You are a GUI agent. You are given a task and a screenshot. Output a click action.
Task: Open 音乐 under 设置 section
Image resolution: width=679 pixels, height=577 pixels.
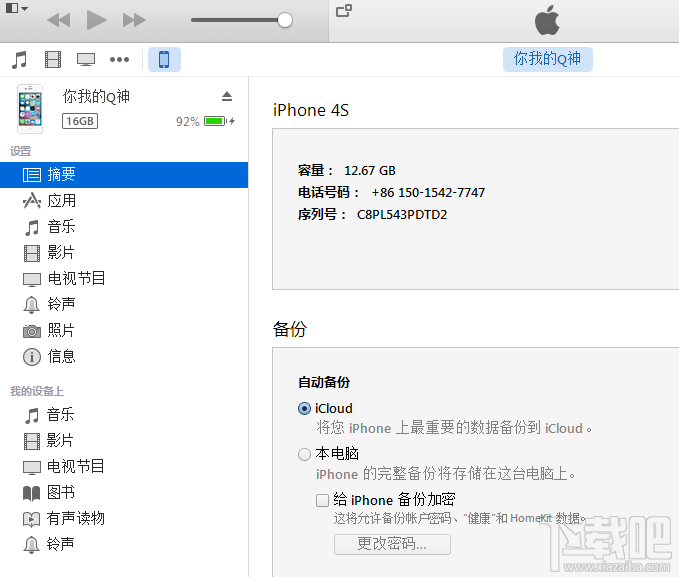pyautogui.click(x=124, y=227)
